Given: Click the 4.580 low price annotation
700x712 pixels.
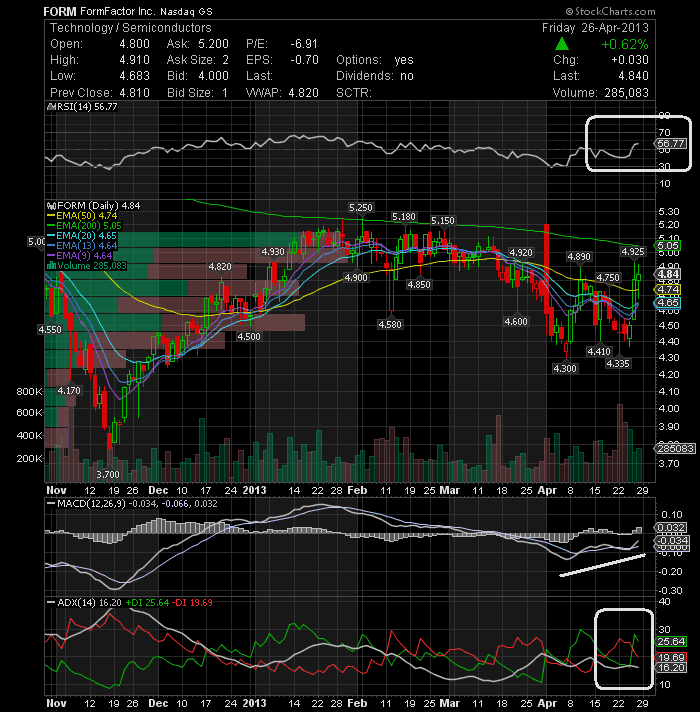Looking at the screenshot, I should [x=390, y=324].
